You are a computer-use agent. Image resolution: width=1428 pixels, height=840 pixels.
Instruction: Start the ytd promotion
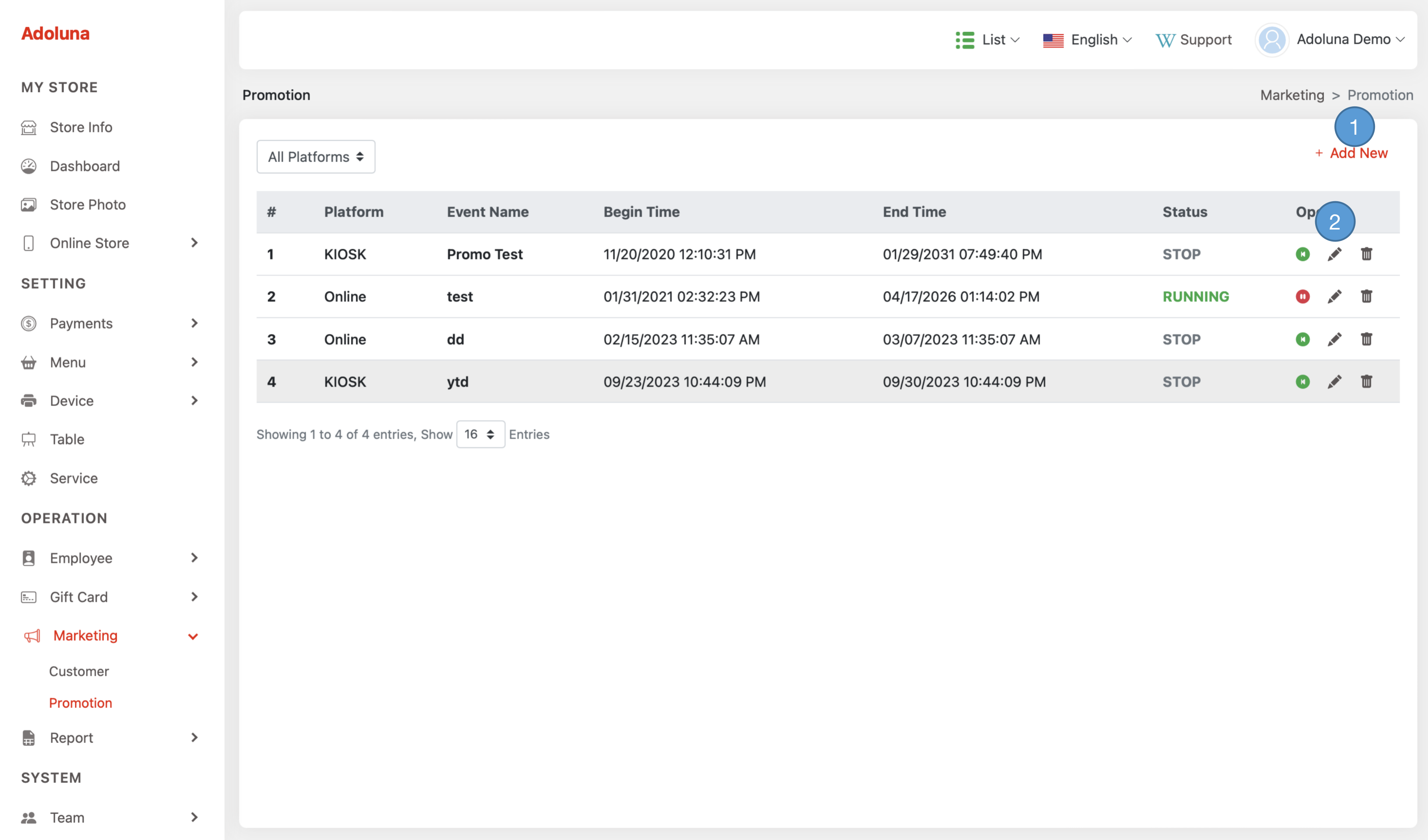tap(1302, 382)
